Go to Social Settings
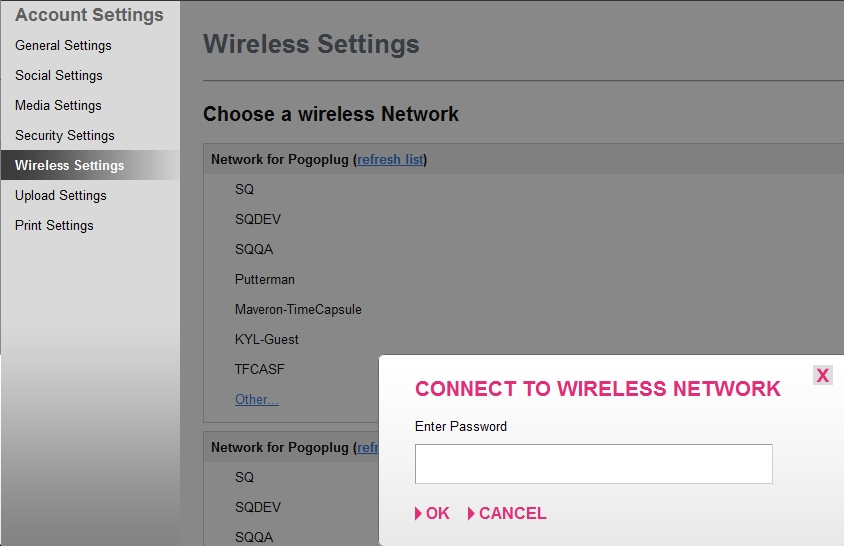 click(59, 75)
